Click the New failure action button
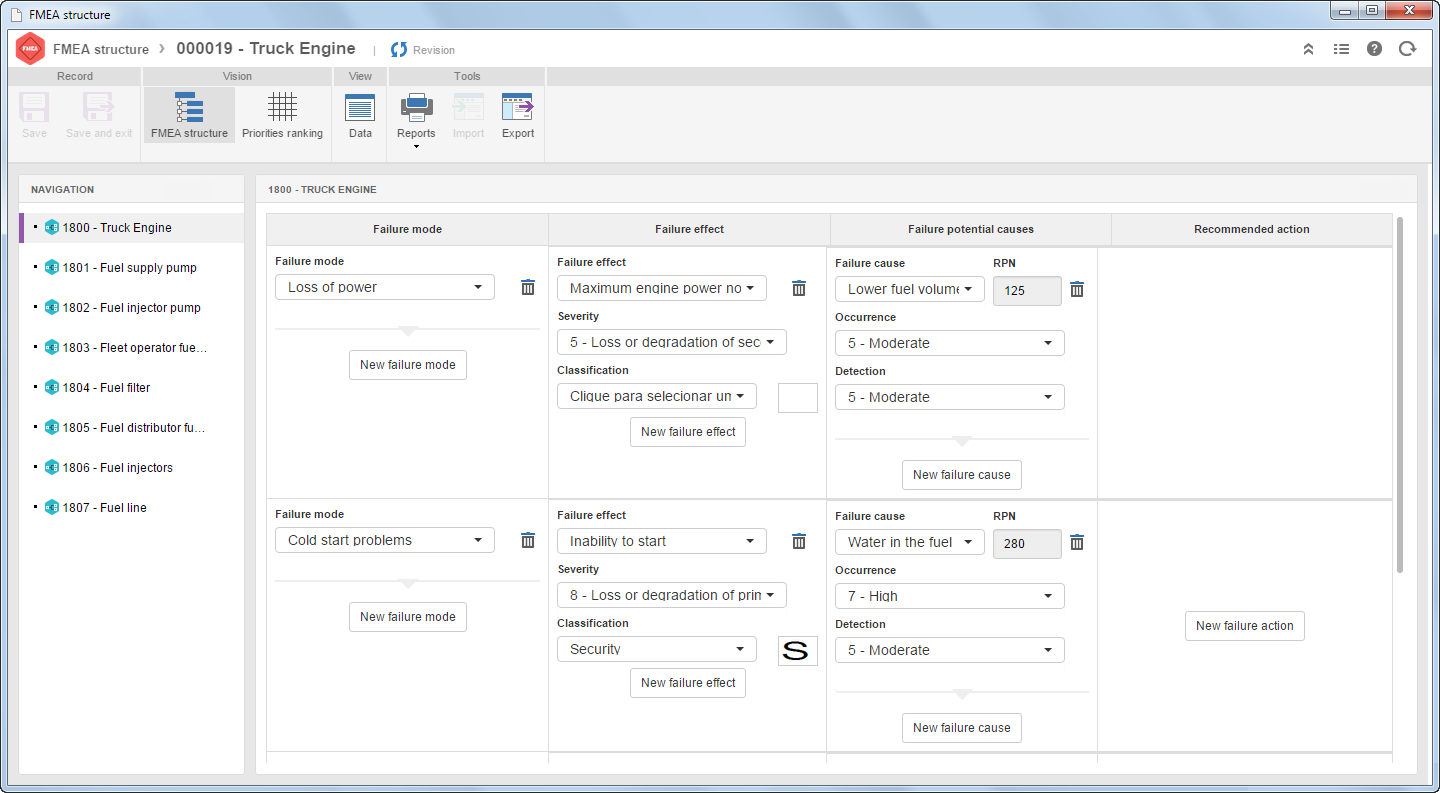This screenshot has height=793, width=1440. point(1245,626)
